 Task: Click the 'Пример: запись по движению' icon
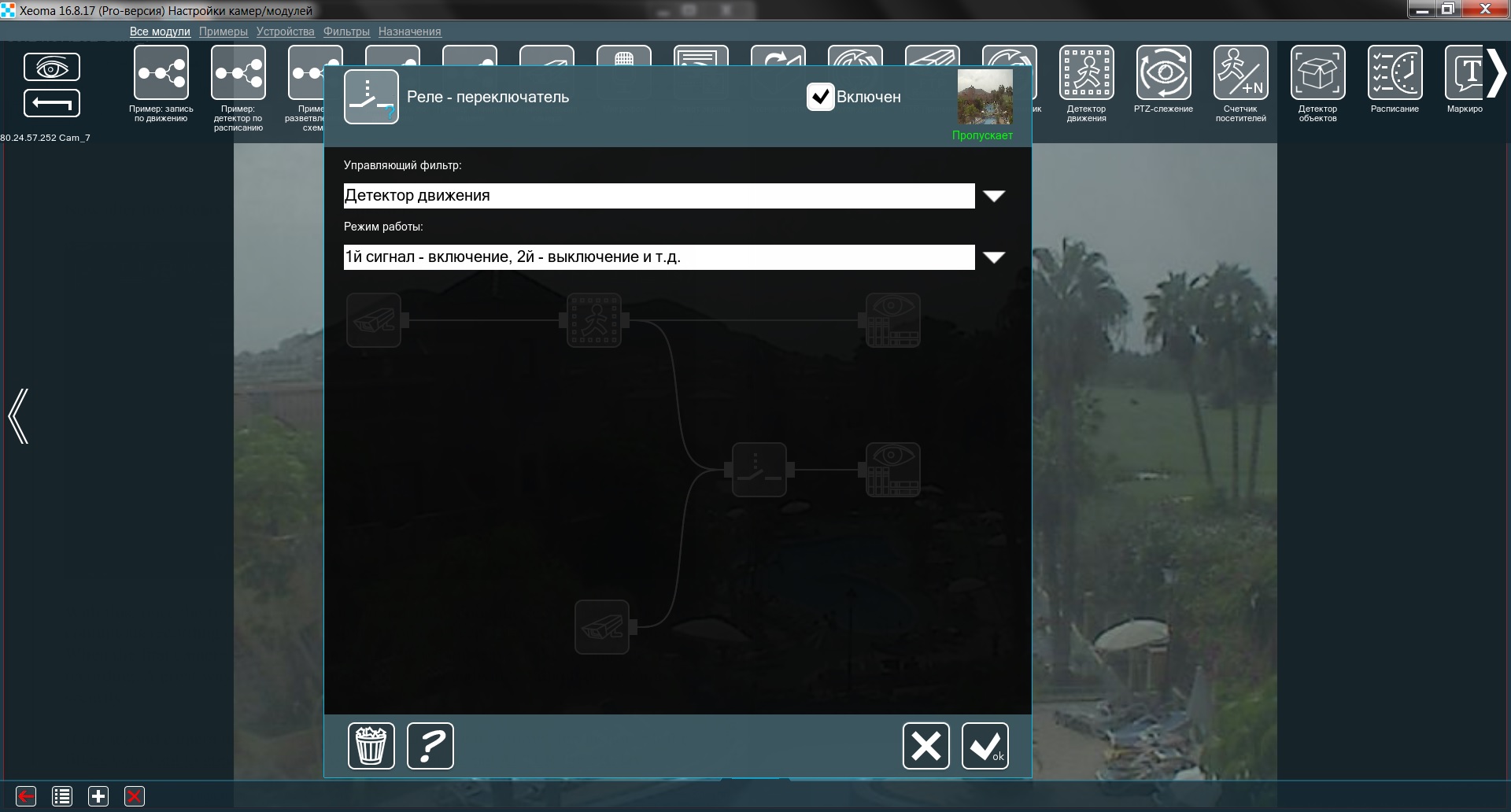(161, 73)
